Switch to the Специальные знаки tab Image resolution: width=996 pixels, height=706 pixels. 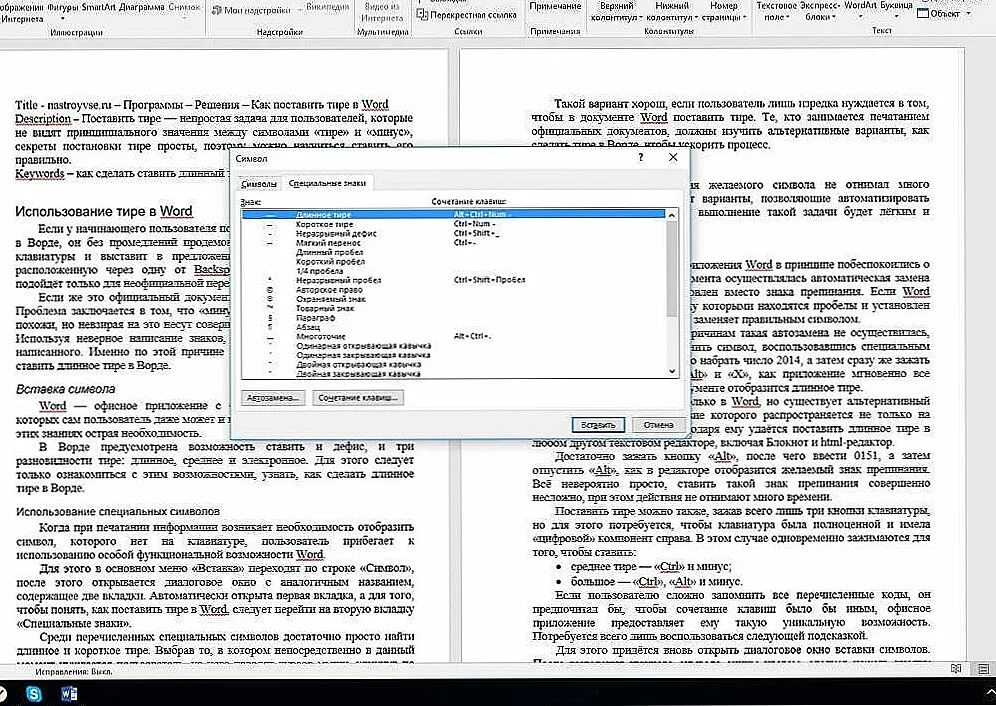click(x=327, y=183)
